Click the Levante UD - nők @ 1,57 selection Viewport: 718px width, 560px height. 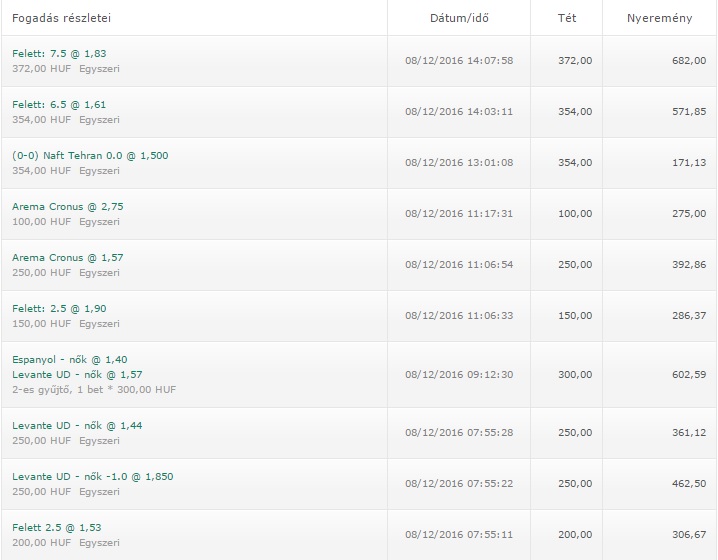[x=78, y=373]
